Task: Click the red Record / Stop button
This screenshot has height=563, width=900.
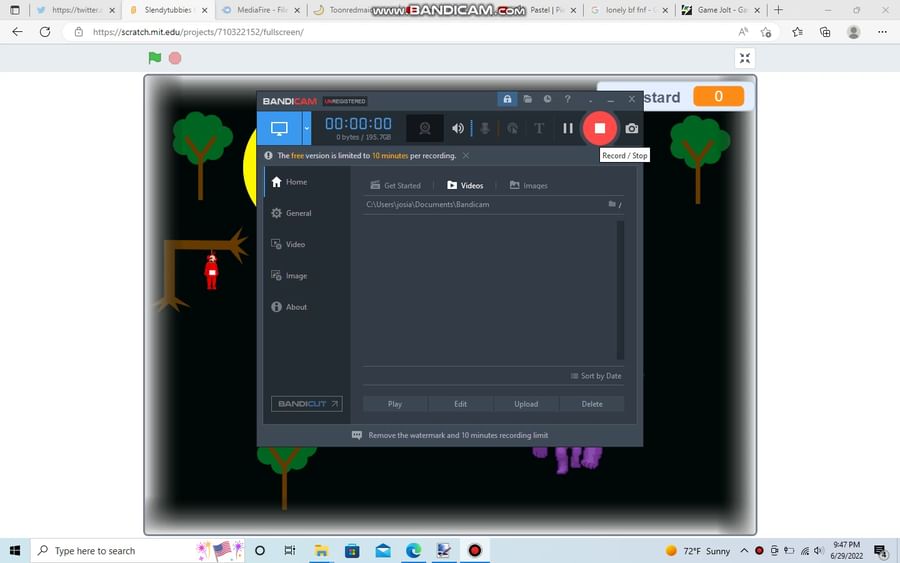Action: point(600,128)
